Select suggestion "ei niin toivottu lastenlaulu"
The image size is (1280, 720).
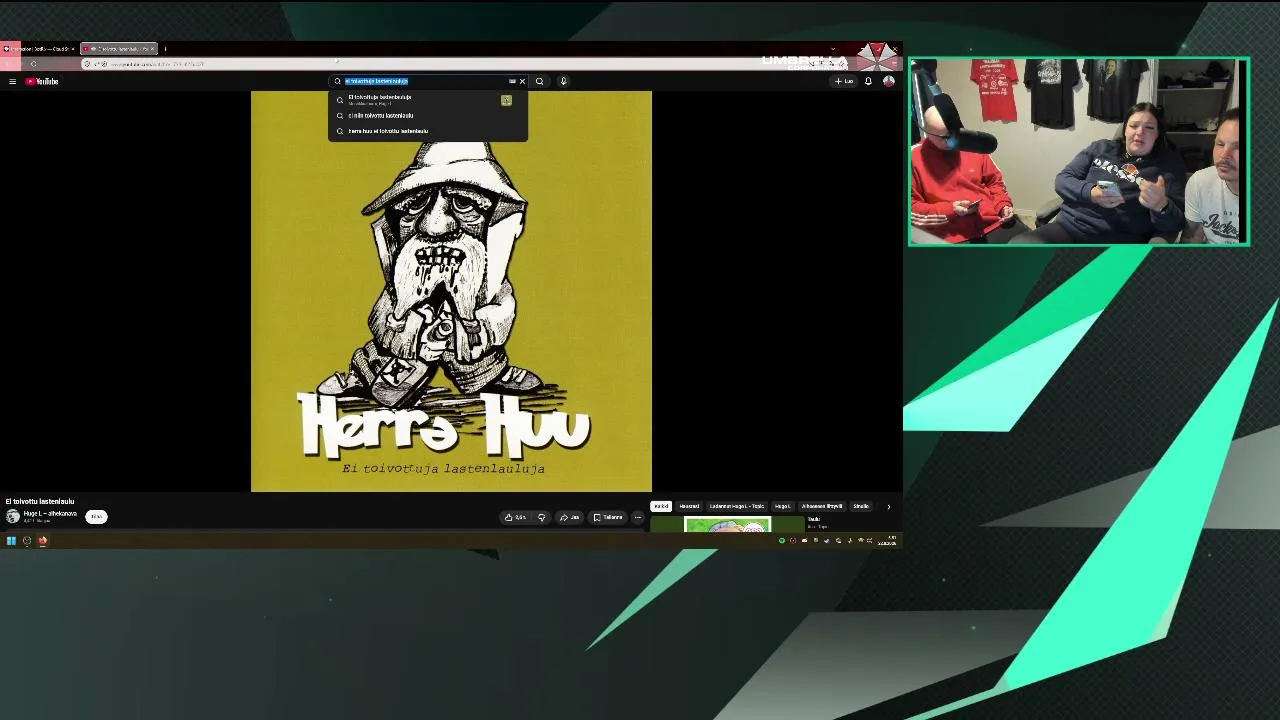coord(428,115)
